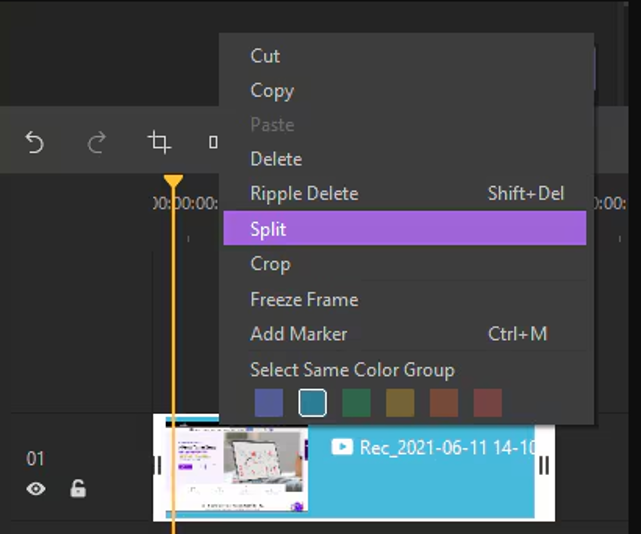Pick the green color swatch
The image size is (641, 535).
pos(356,403)
